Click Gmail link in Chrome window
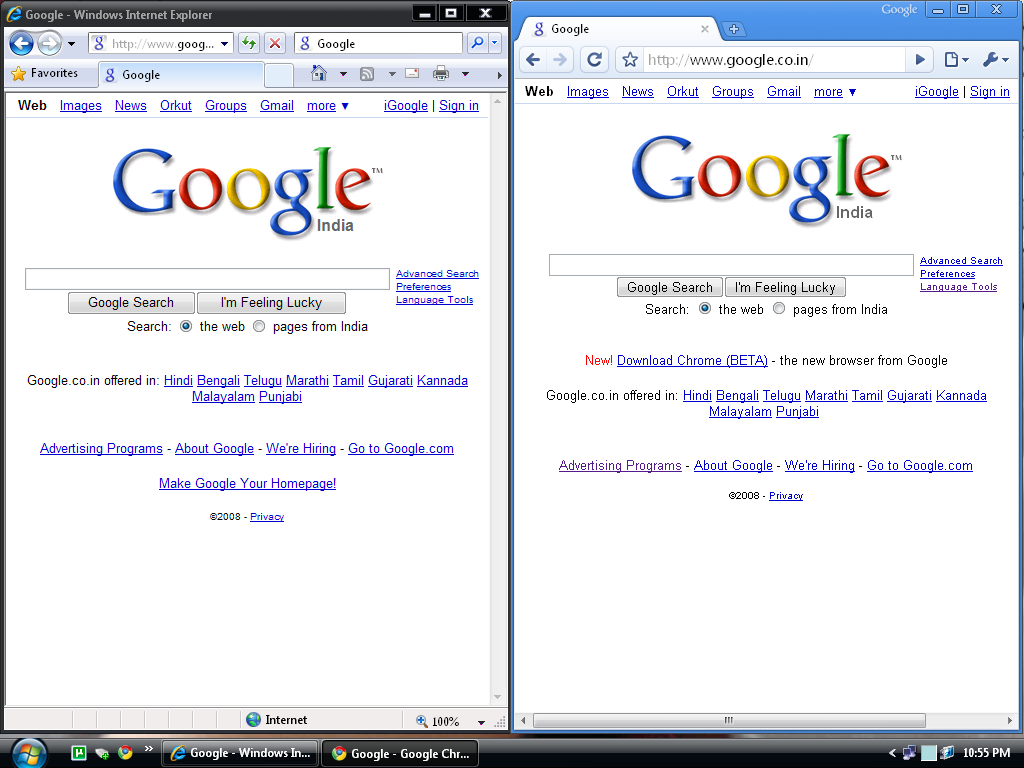This screenshot has width=1024, height=768. point(784,91)
